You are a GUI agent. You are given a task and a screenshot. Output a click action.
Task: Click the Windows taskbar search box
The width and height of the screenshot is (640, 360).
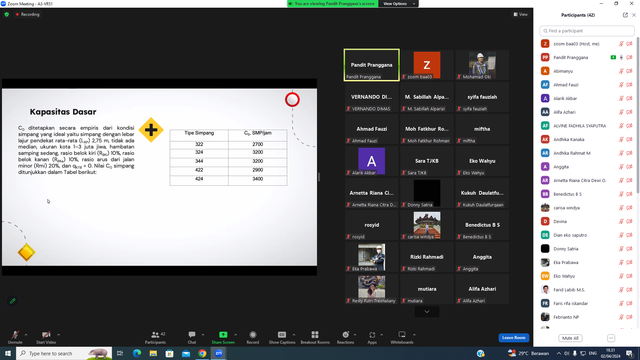(64, 353)
